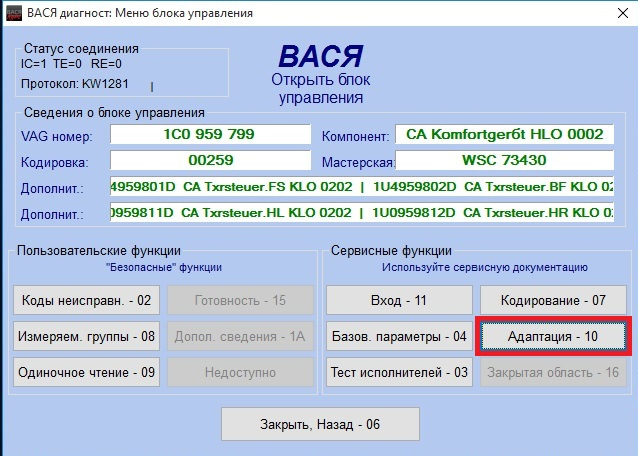Click the Открыть блок управления text
This screenshot has width=638, height=456.
click(321, 89)
